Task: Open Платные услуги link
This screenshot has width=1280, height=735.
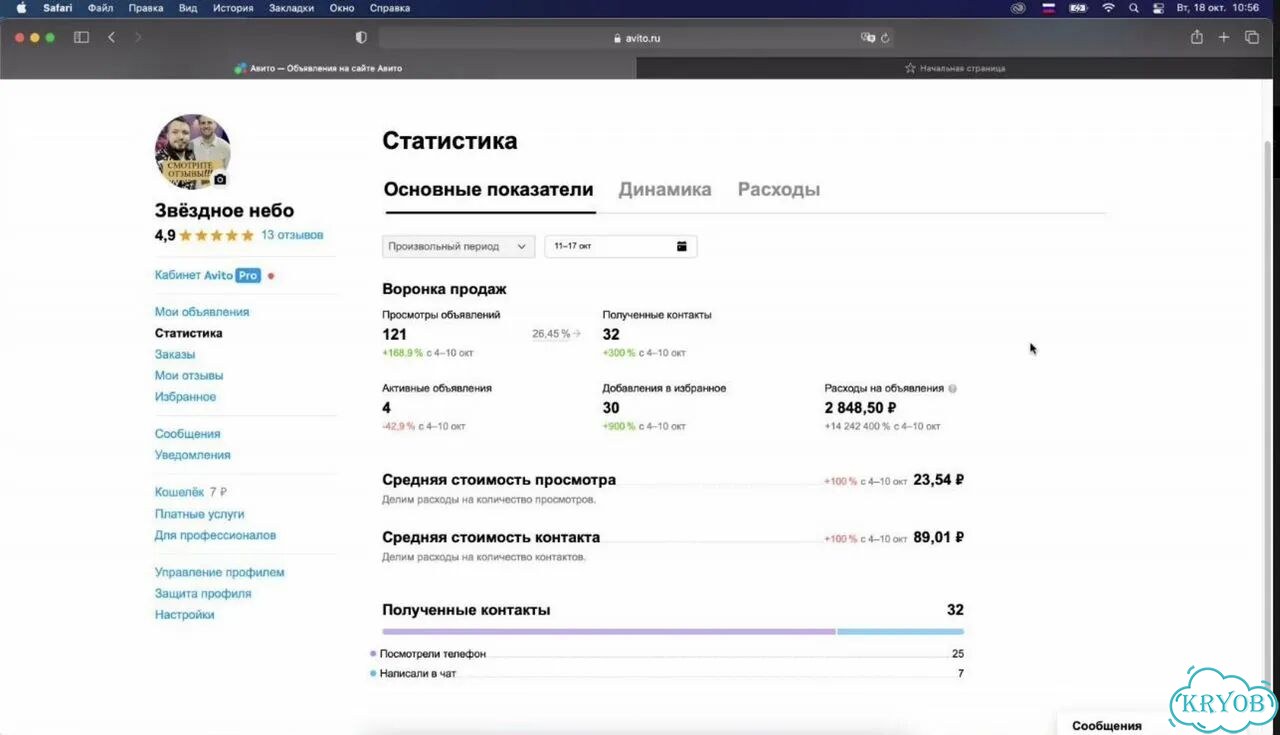Action: (x=200, y=514)
